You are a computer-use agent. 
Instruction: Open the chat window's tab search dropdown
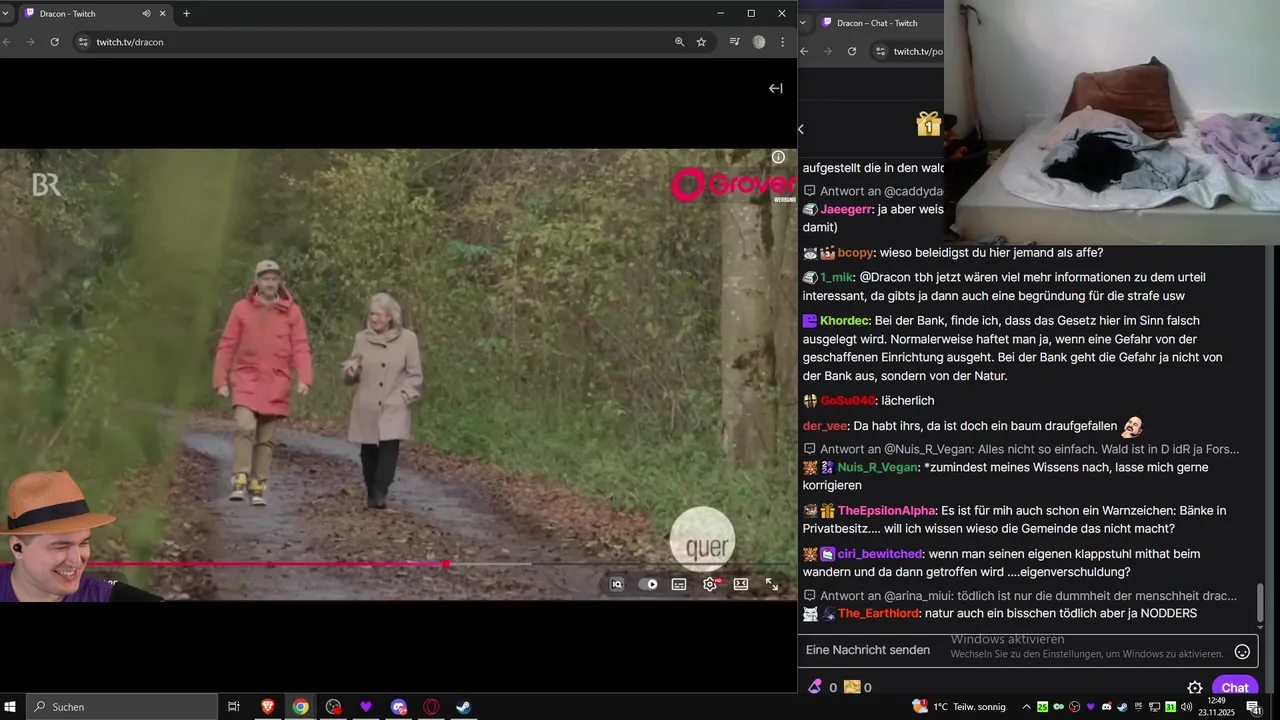tap(802, 23)
